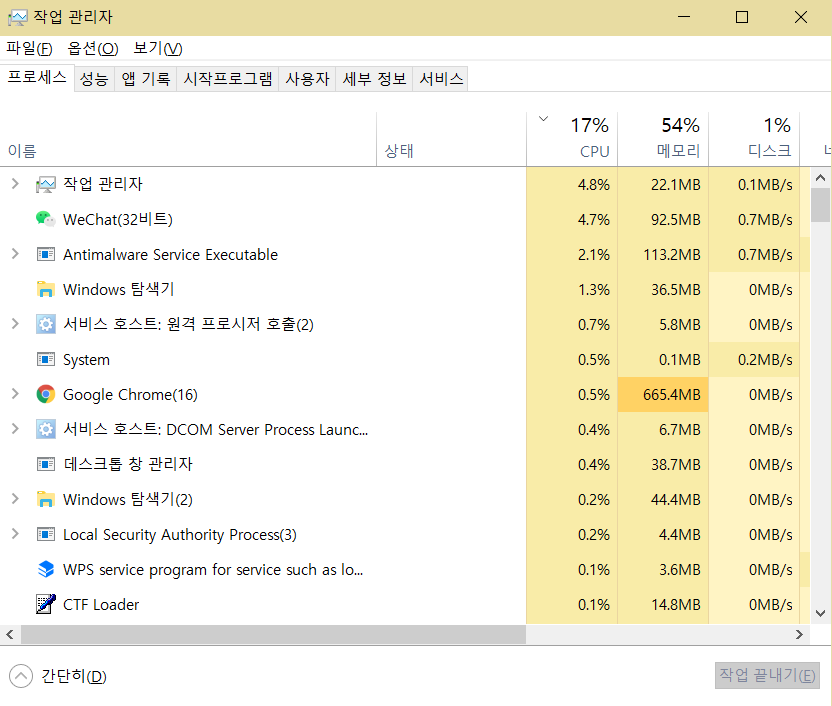This screenshot has width=832, height=706.
Task: Sort by the 디스크 1% column header
Action: 755,139
